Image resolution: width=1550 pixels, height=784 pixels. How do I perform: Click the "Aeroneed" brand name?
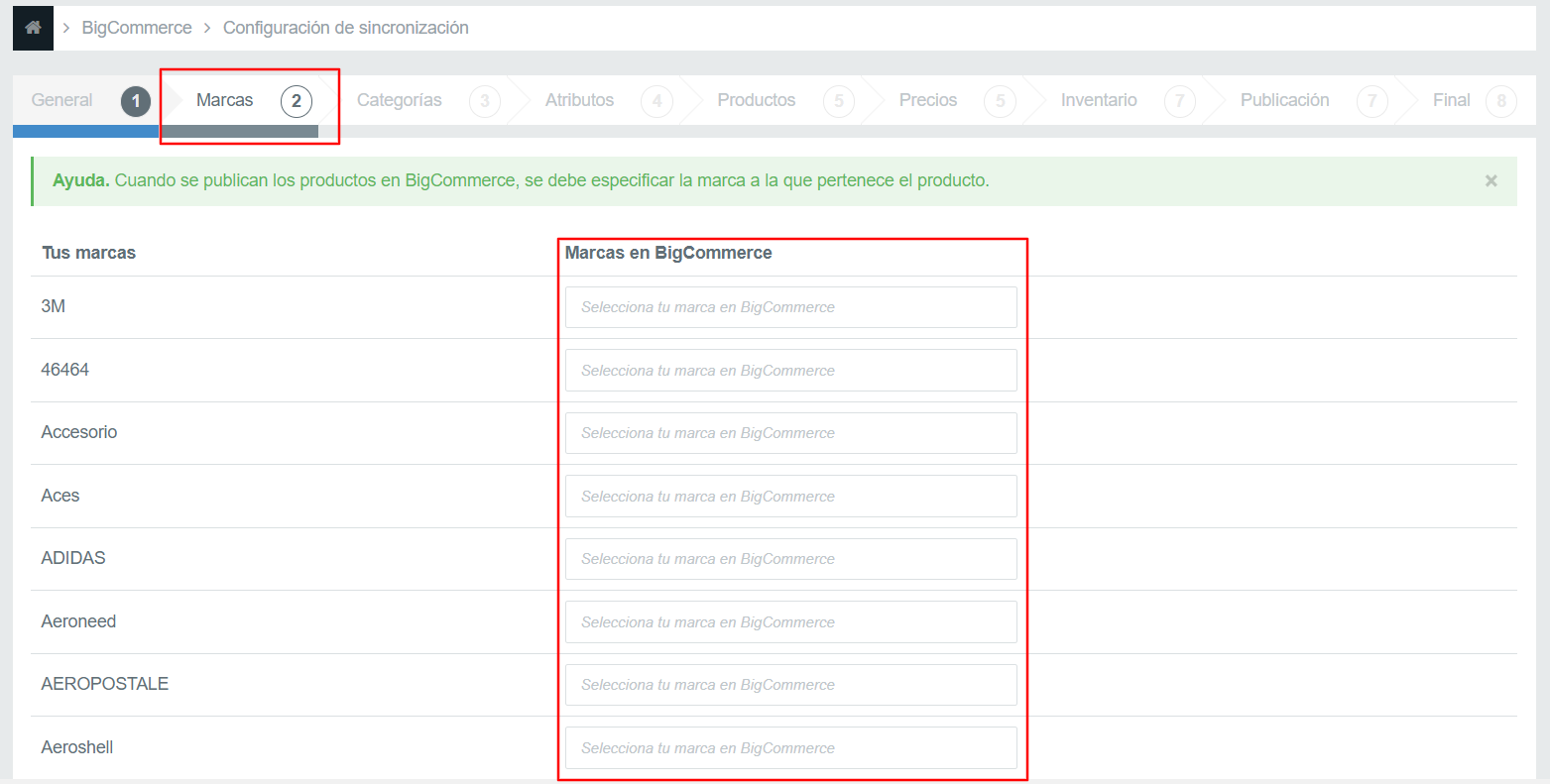tap(78, 621)
